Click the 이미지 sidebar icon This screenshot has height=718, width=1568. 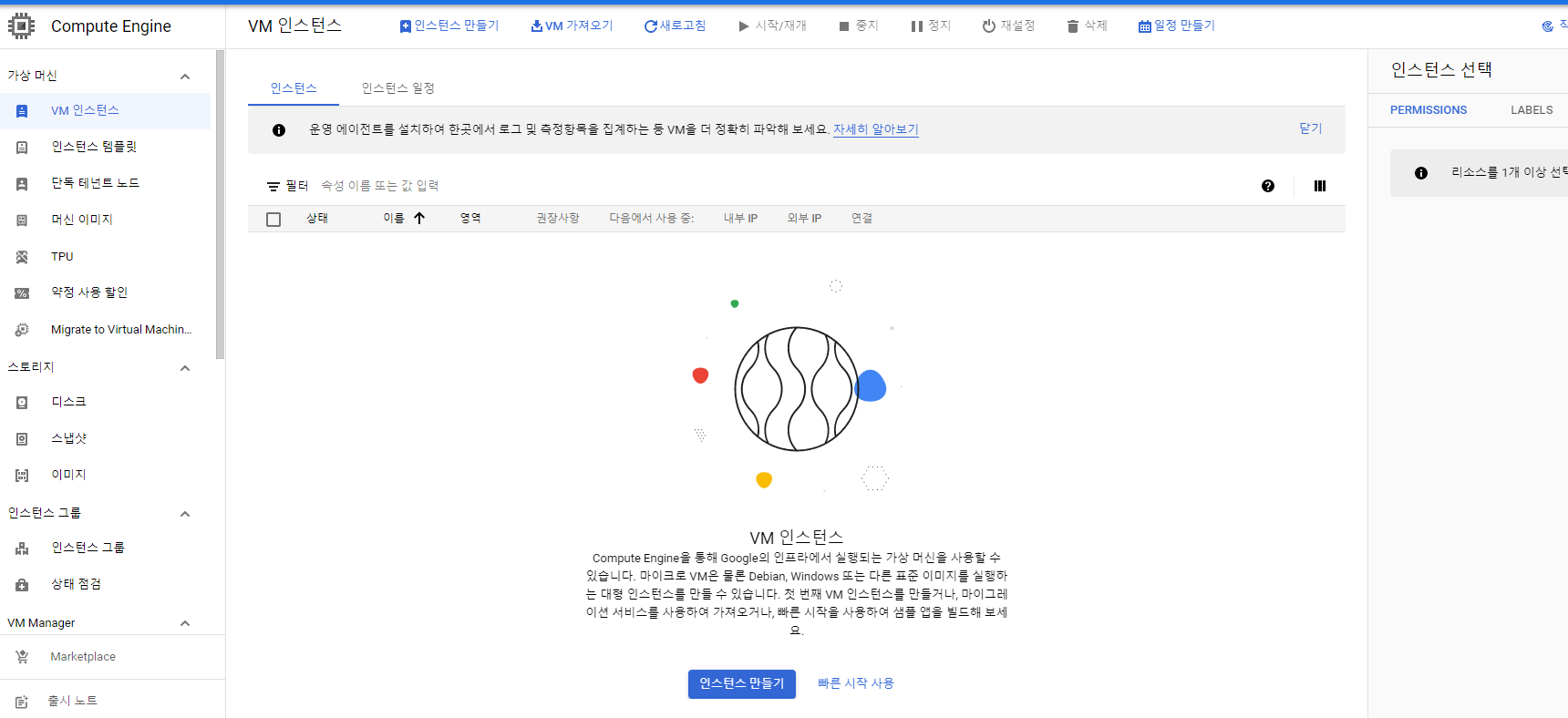coord(22,475)
